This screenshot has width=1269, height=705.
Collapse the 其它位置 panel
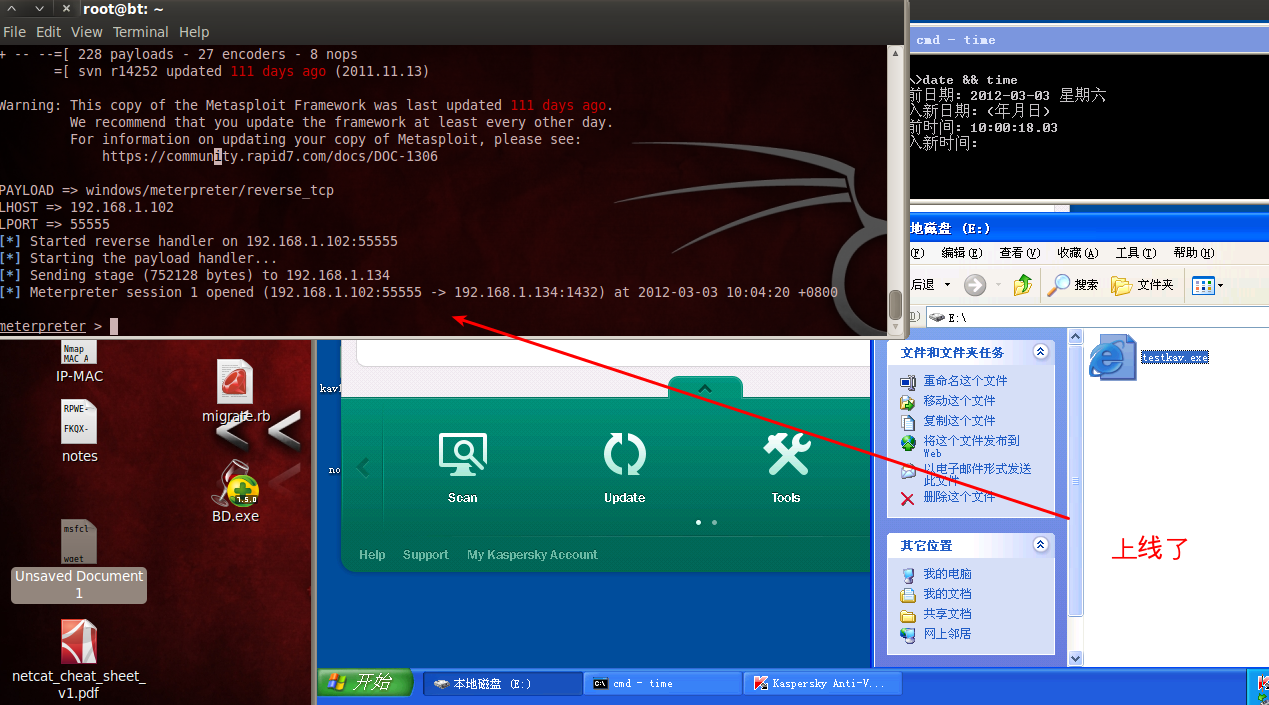(x=1041, y=545)
